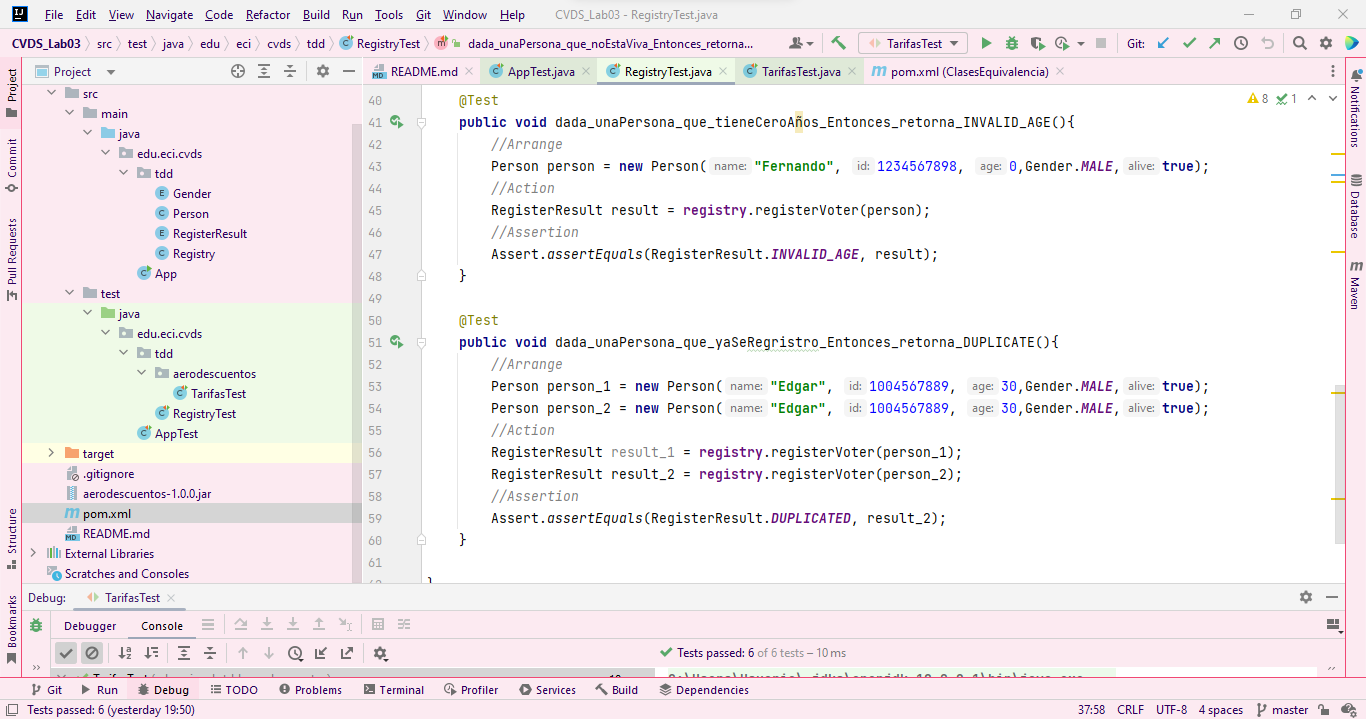The height and width of the screenshot is (719, 1366).
Task: Switch to the TarifasTest.java editor tab
Action: (x=801, y=72)
